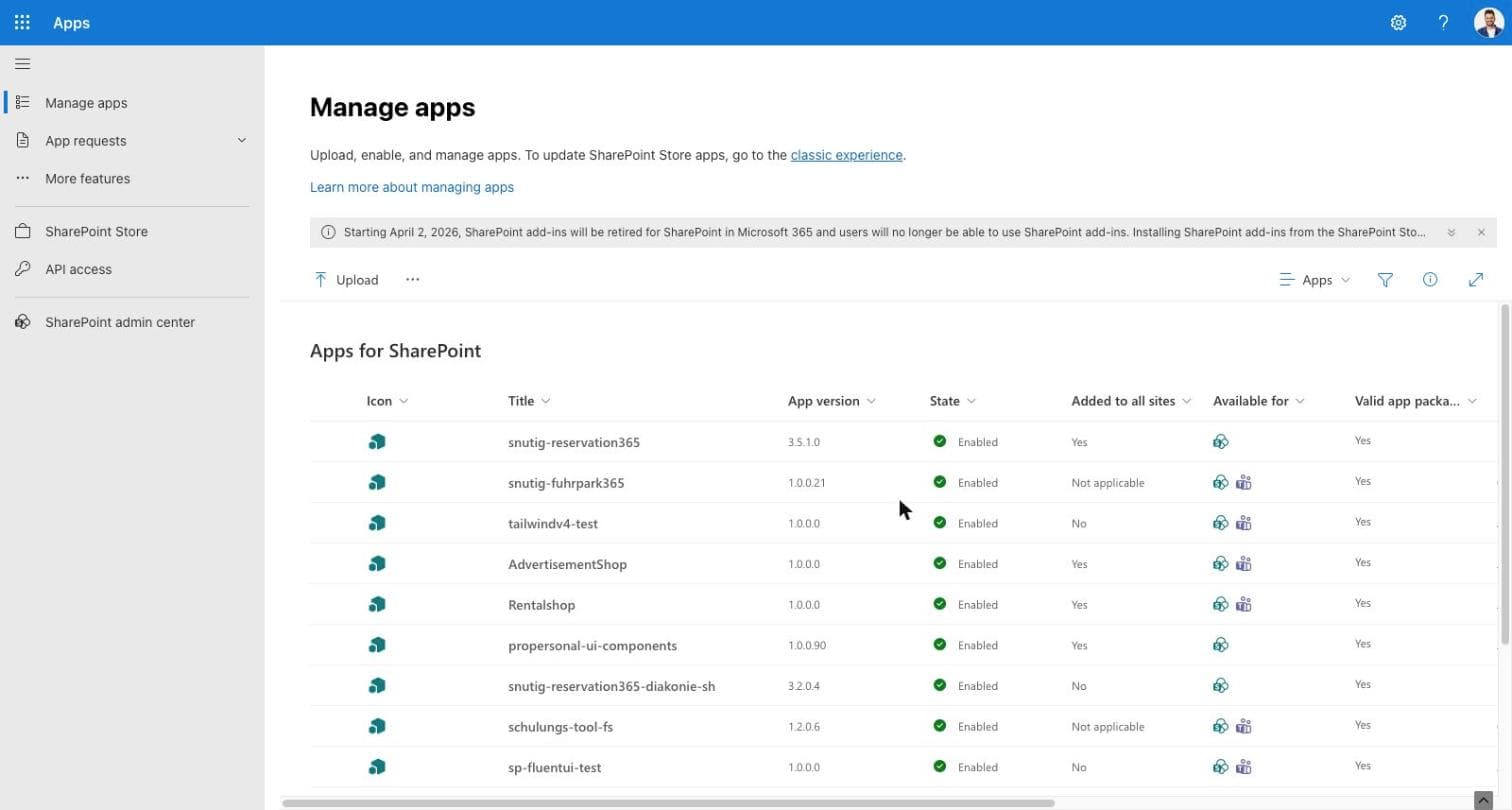Click the Enabled checkmark for Rentalshop

(939, 604)
